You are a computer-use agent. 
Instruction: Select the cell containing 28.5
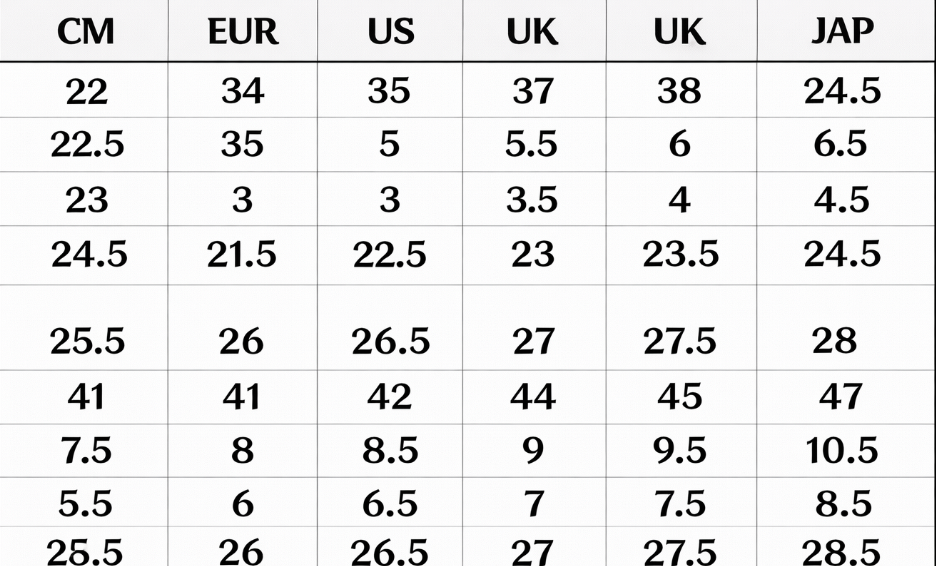point(842,551)
